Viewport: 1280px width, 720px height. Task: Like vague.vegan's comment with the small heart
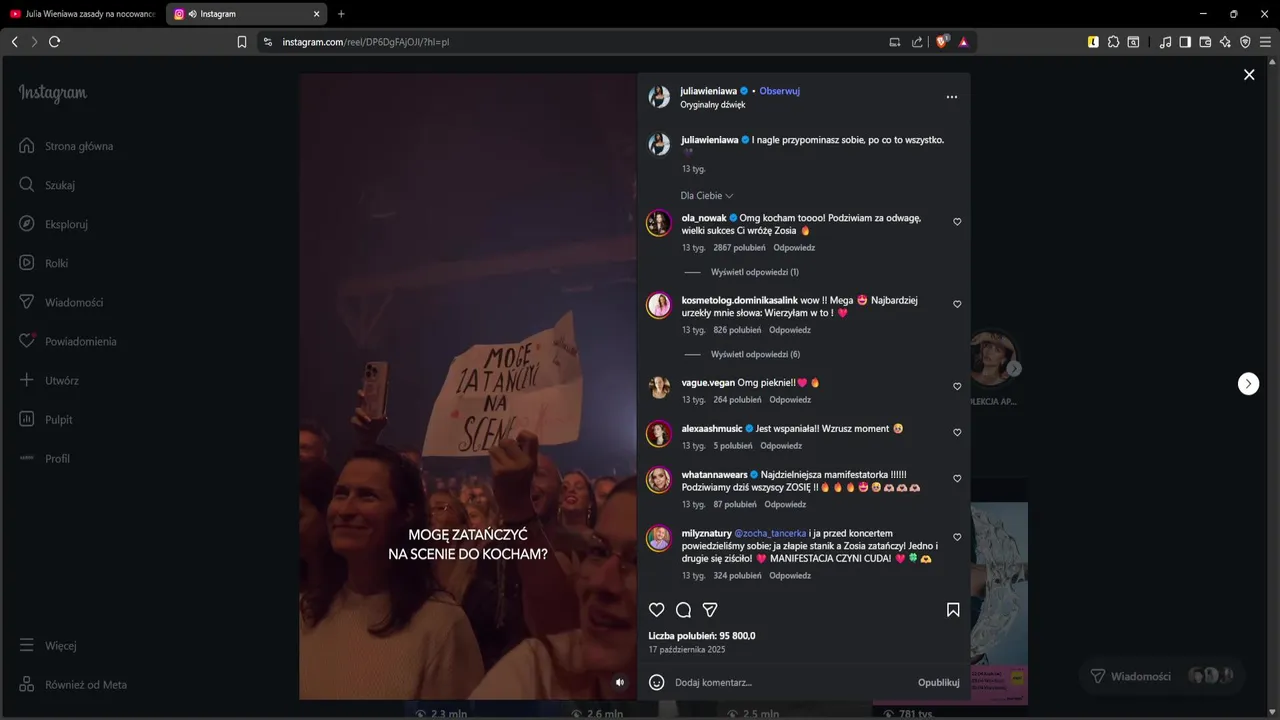[x=957, y=386]
